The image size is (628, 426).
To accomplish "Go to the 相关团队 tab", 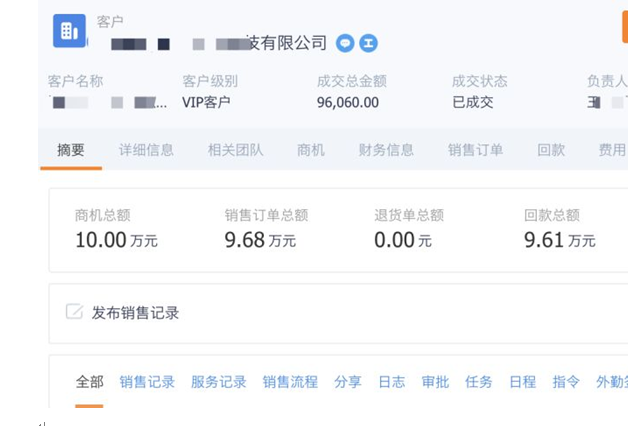I will pyautogui.click(x=236, y=150).
